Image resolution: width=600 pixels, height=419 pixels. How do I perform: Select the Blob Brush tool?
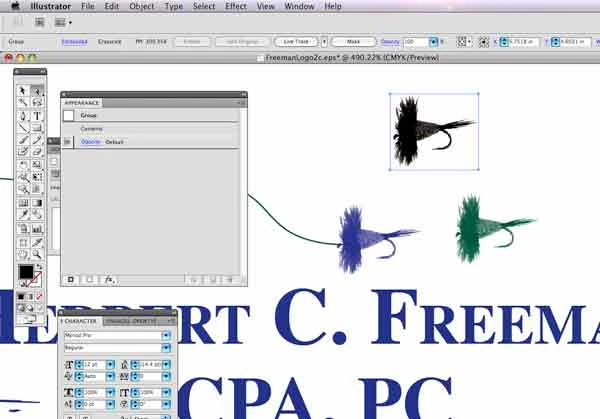[23, 152]
